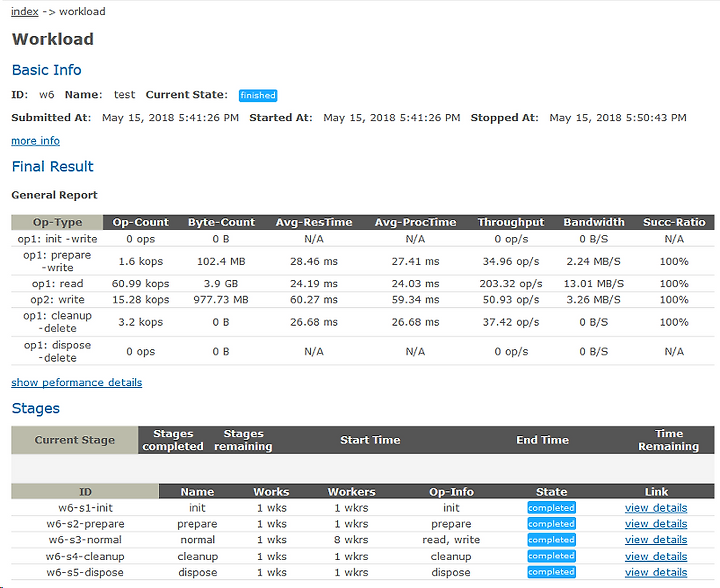Click the Stages completed header
The height and width of the screenshot is (588, 720).
tap(173, 440)
